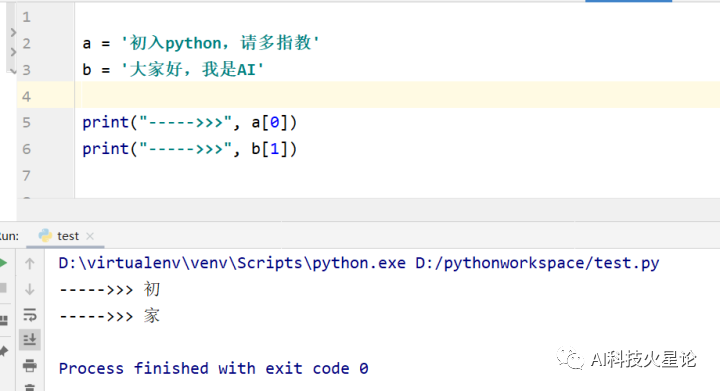Click the side chevron near line 3

13,71
